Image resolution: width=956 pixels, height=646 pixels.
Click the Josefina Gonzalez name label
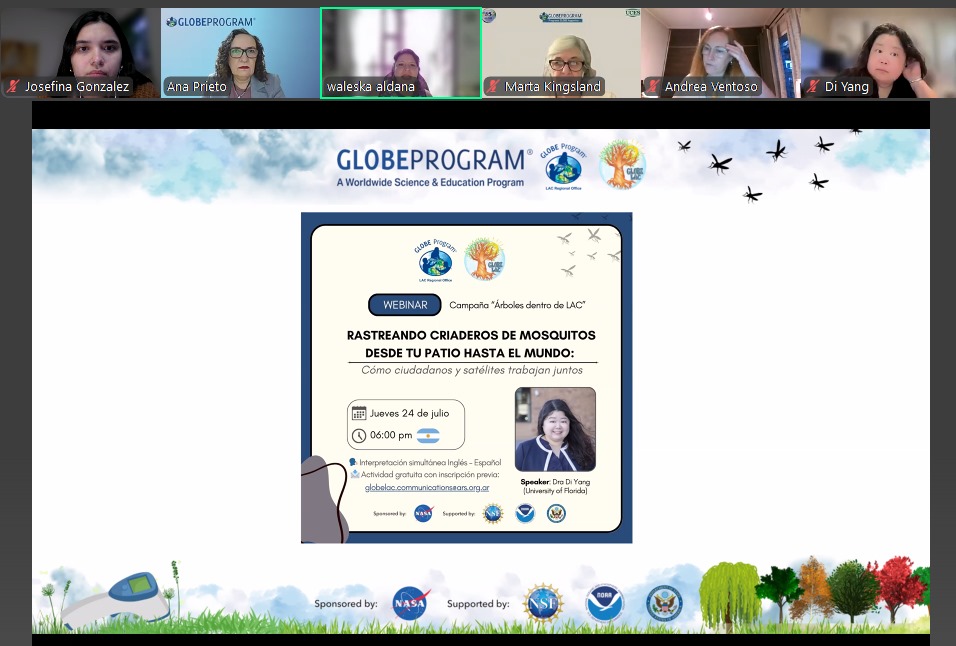click(x=77, y=87)
